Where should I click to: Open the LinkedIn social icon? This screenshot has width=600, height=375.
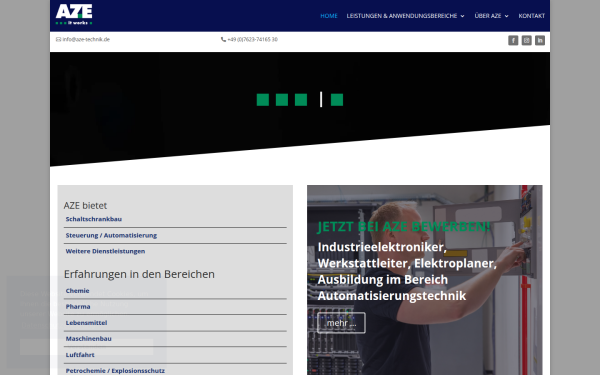(x=540, y=40)
